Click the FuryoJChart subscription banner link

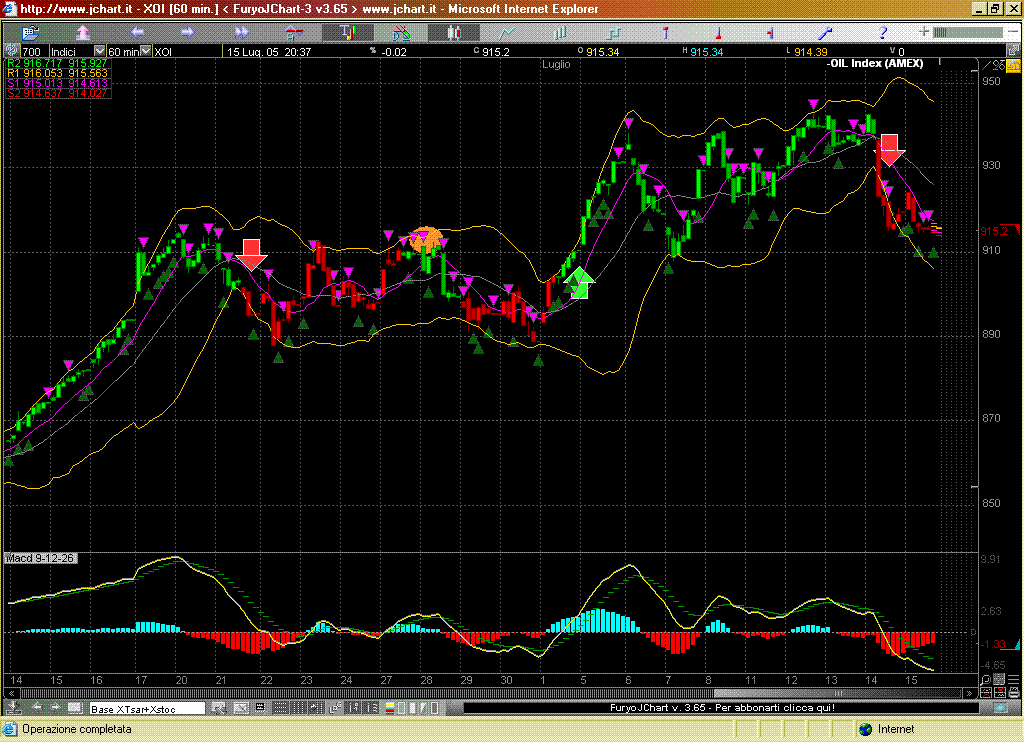tap(721, 708)
